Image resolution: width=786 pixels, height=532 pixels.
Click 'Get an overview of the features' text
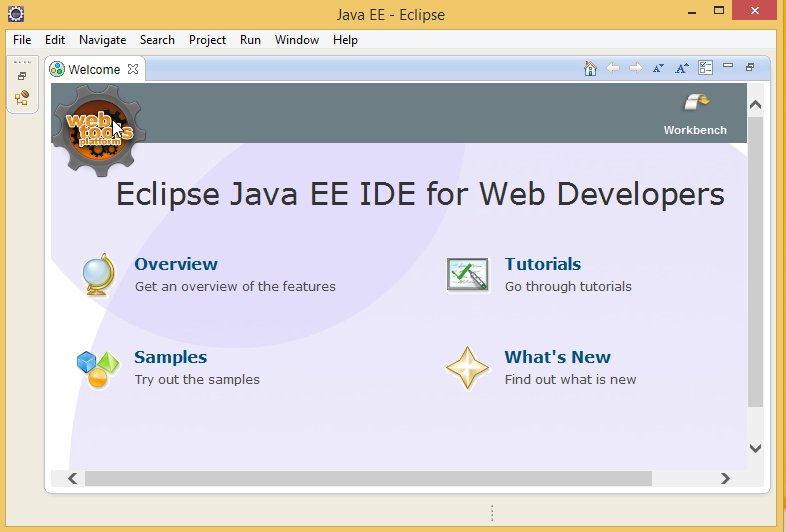pyautogui.click(x=235, y=286)
